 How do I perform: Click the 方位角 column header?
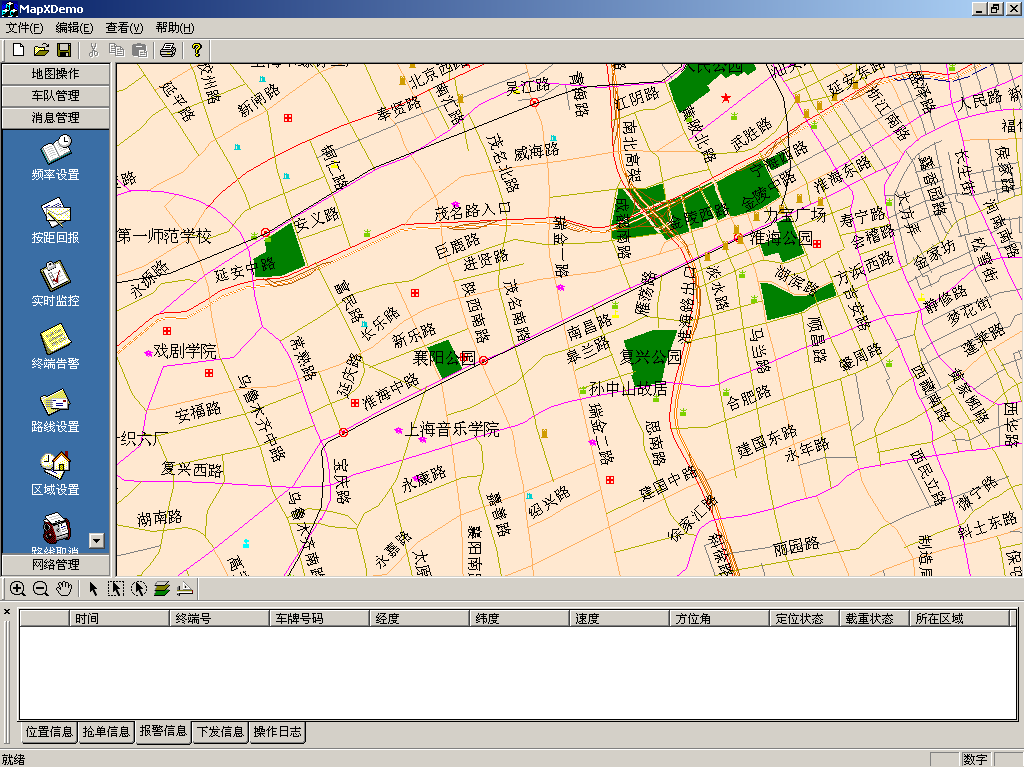click(719, 618)
